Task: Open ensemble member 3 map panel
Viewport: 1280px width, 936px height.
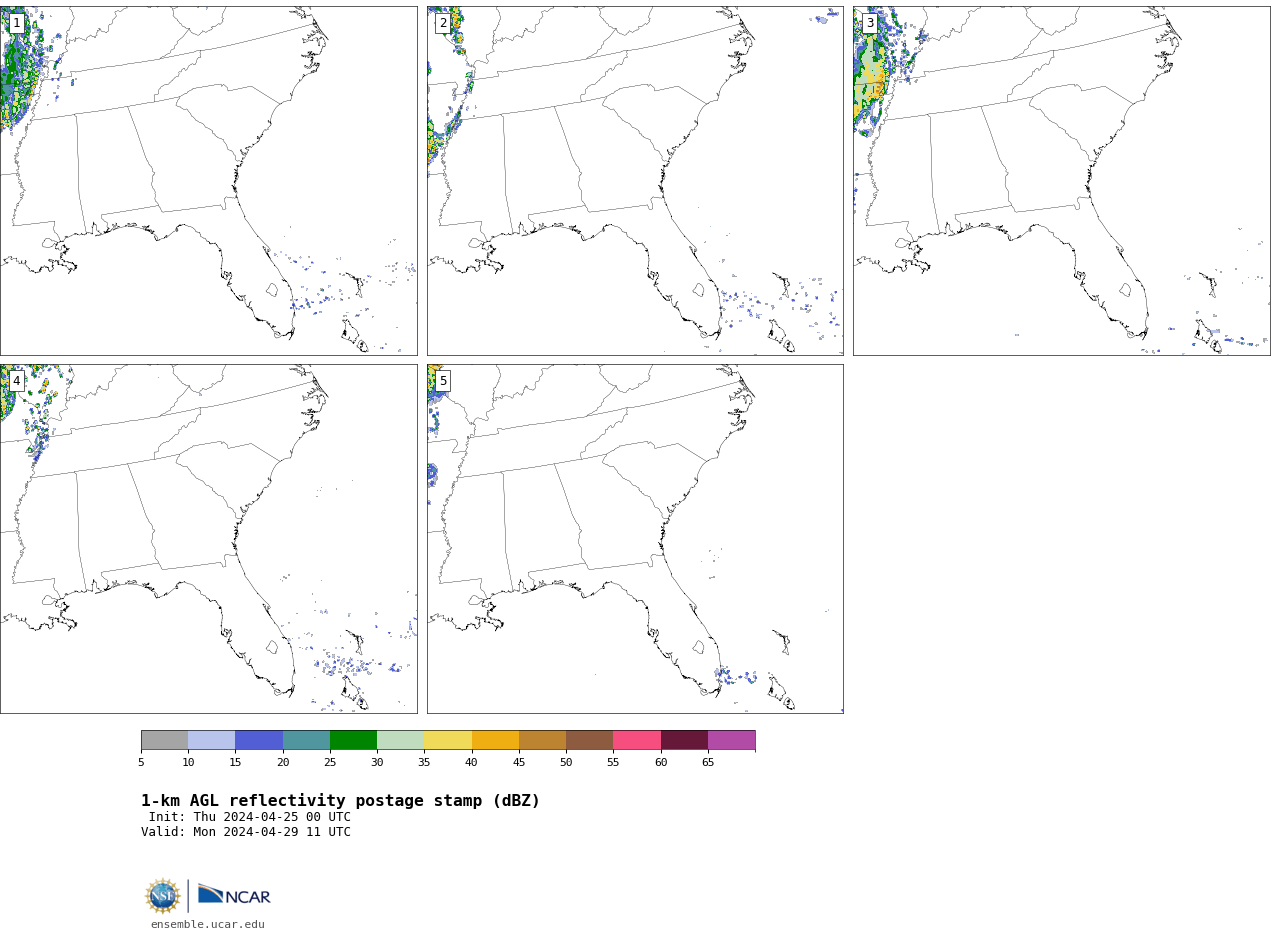Action: coord(1061,180)
